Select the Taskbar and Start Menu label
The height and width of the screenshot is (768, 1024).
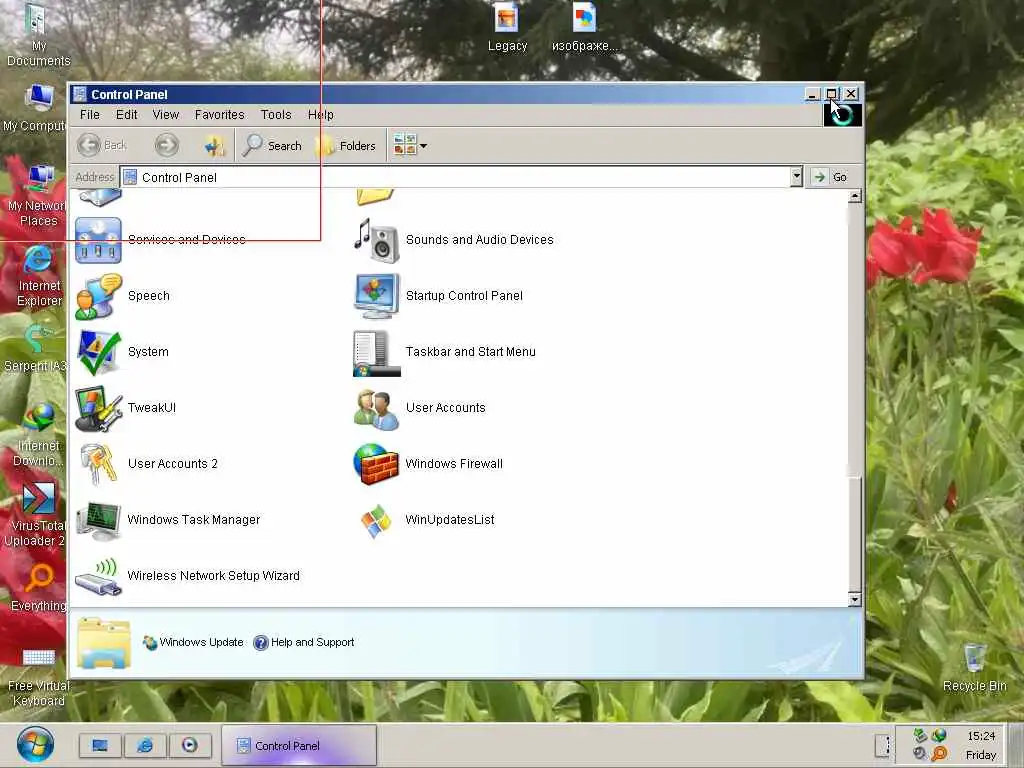pos(470,352)
